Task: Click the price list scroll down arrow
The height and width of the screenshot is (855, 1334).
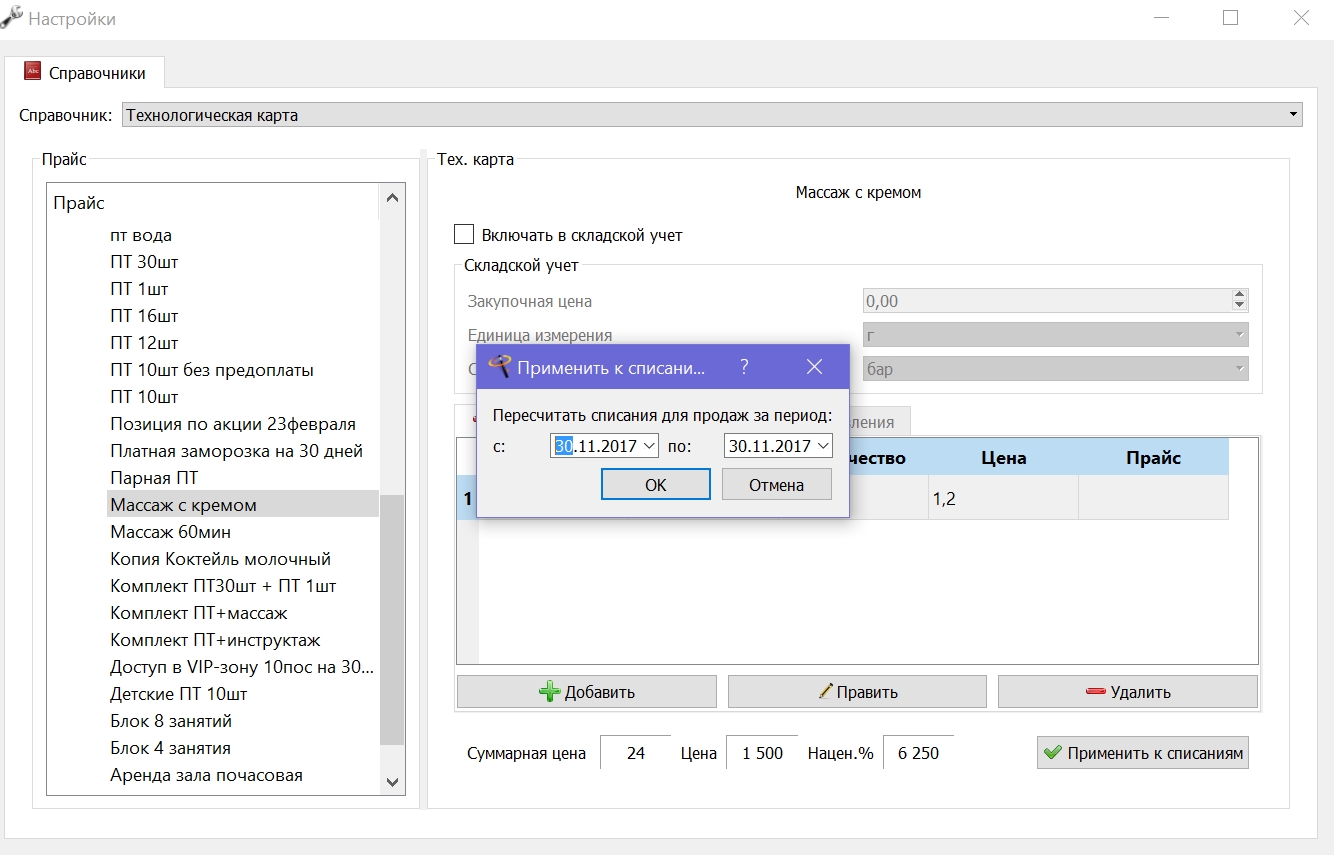Action: click(x=392, y=782)
